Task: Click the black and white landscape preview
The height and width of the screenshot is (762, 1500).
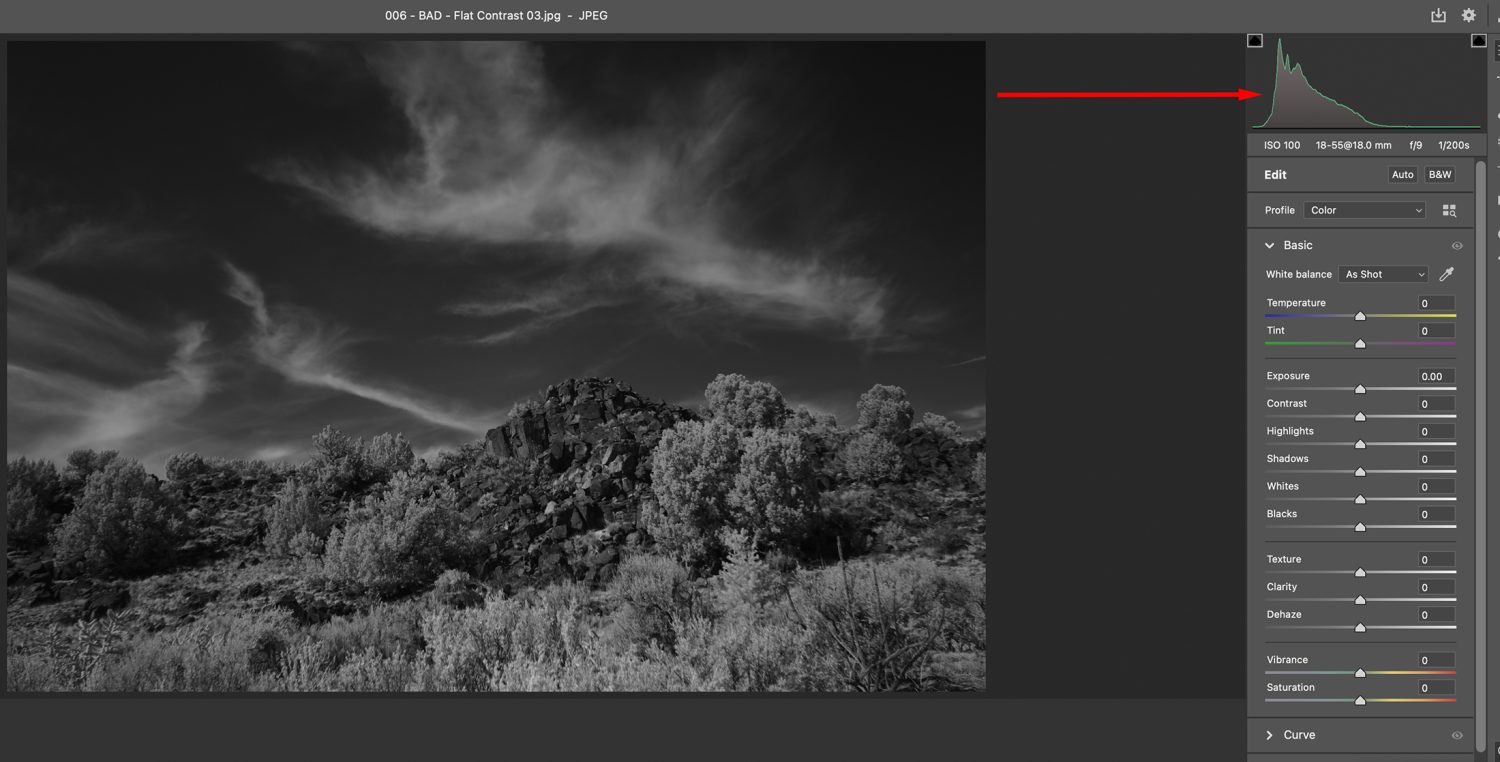Action: [x=496, y=366]
